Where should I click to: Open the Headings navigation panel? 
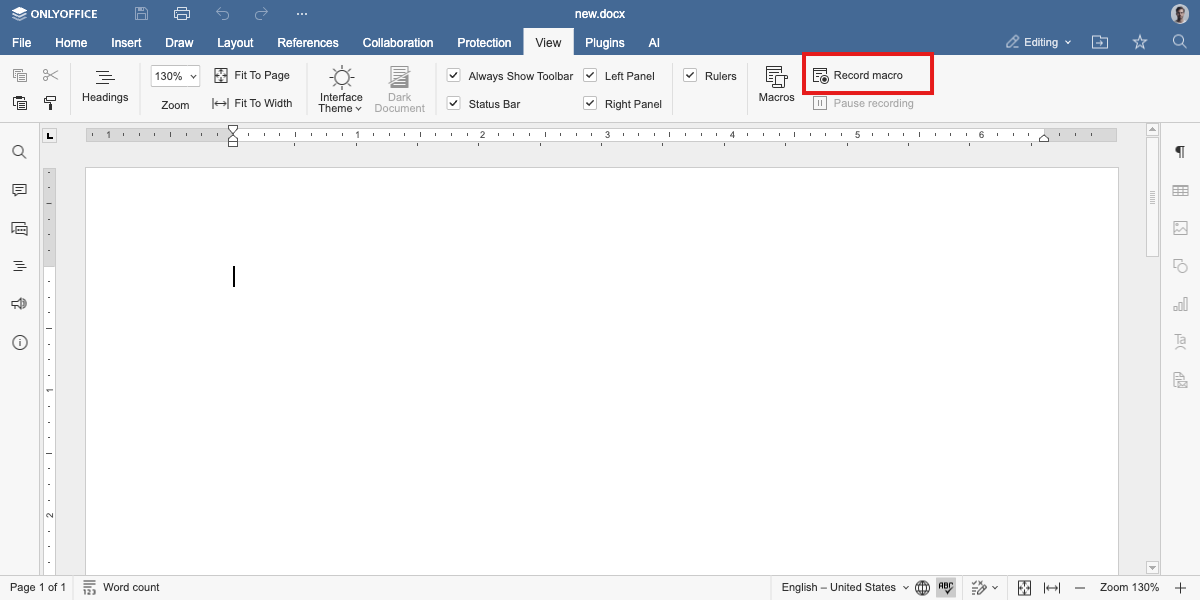point(105,84)
